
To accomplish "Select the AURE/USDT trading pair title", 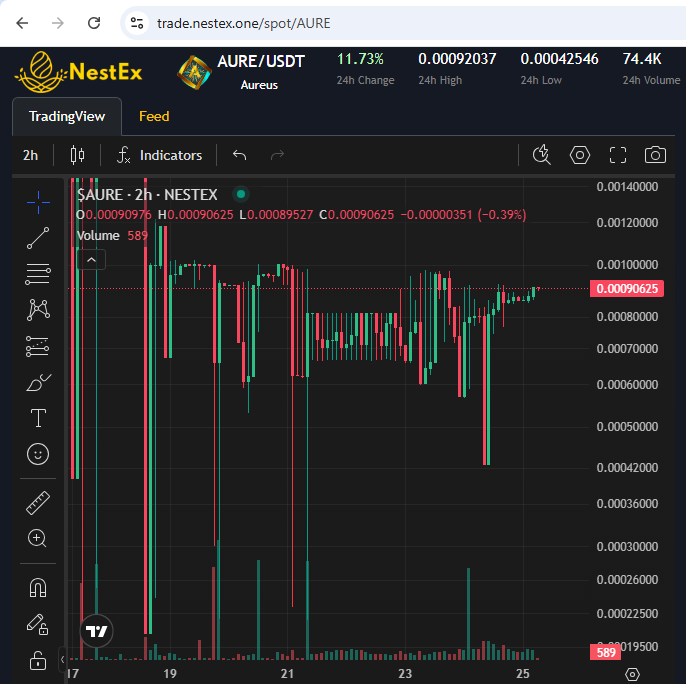I will [261, 61].
